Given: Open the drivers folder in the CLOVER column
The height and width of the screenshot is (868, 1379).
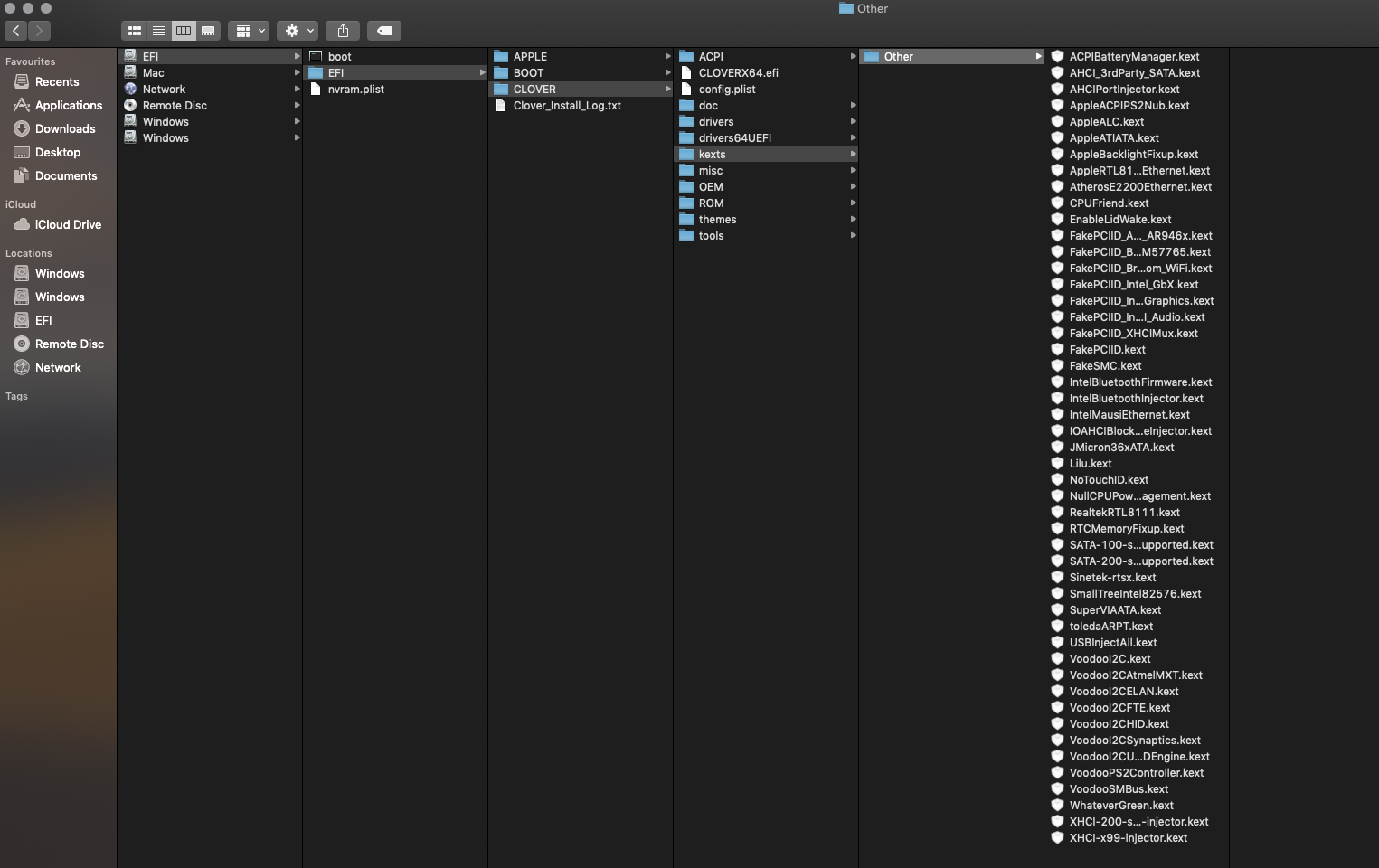Looking at the screenshot, I should (716, 121).
